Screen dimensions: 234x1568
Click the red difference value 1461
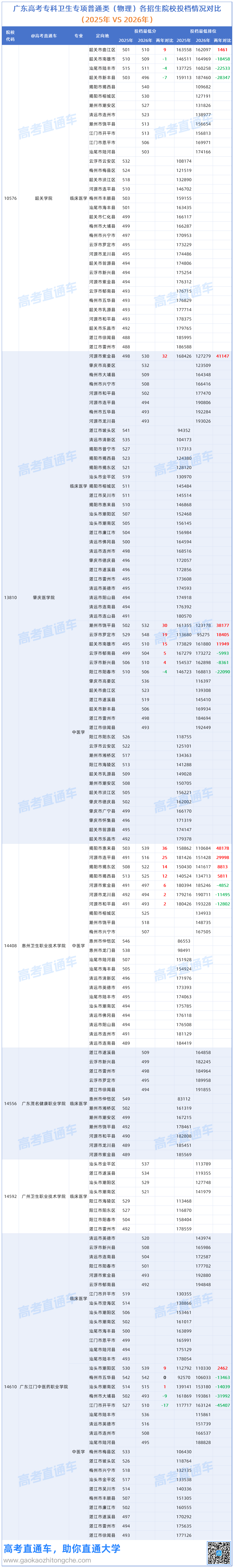coord(223,50)
